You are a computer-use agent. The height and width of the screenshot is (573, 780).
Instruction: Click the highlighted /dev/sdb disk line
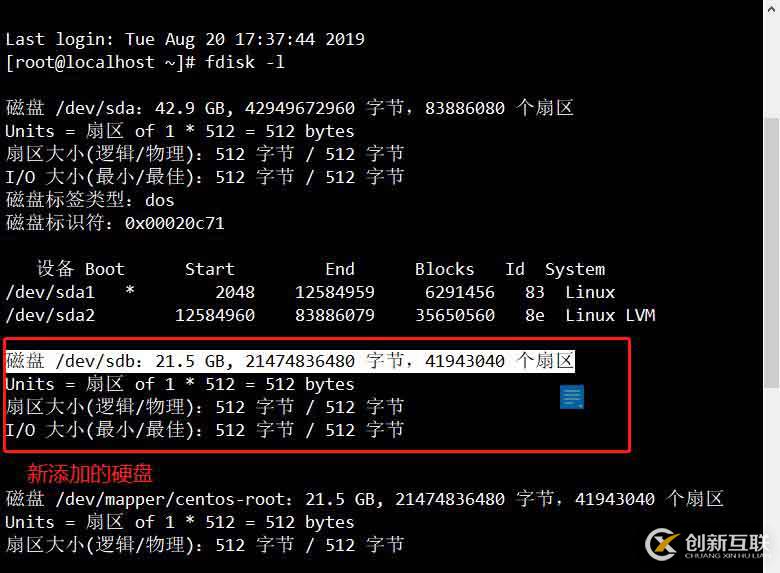click(x=290, y=361)
